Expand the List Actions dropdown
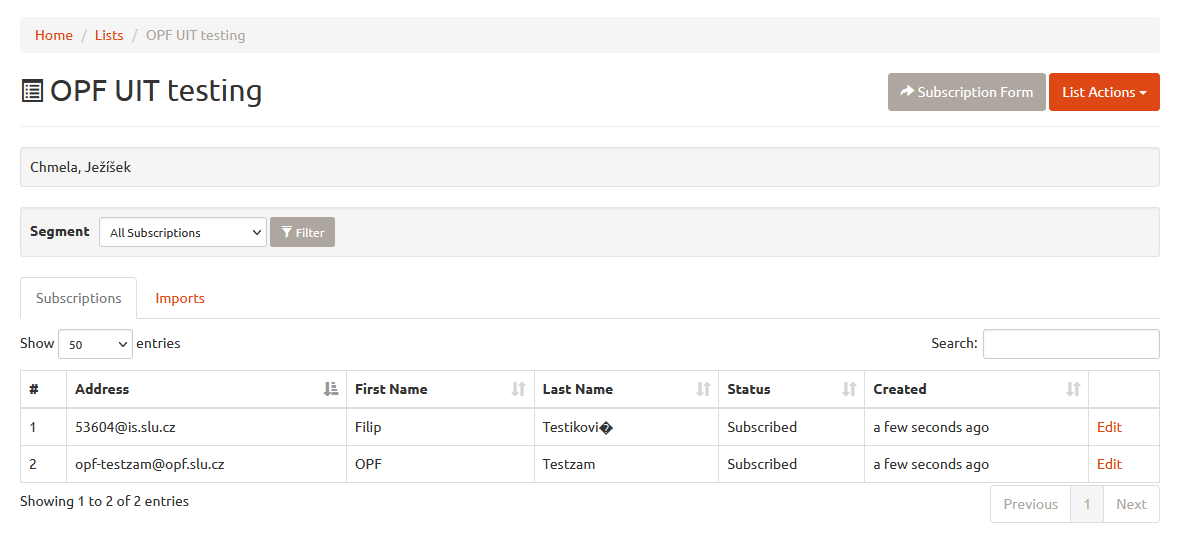This screenshot has height=542, width=1189. pyautogui.click(x=1104, y=92)
